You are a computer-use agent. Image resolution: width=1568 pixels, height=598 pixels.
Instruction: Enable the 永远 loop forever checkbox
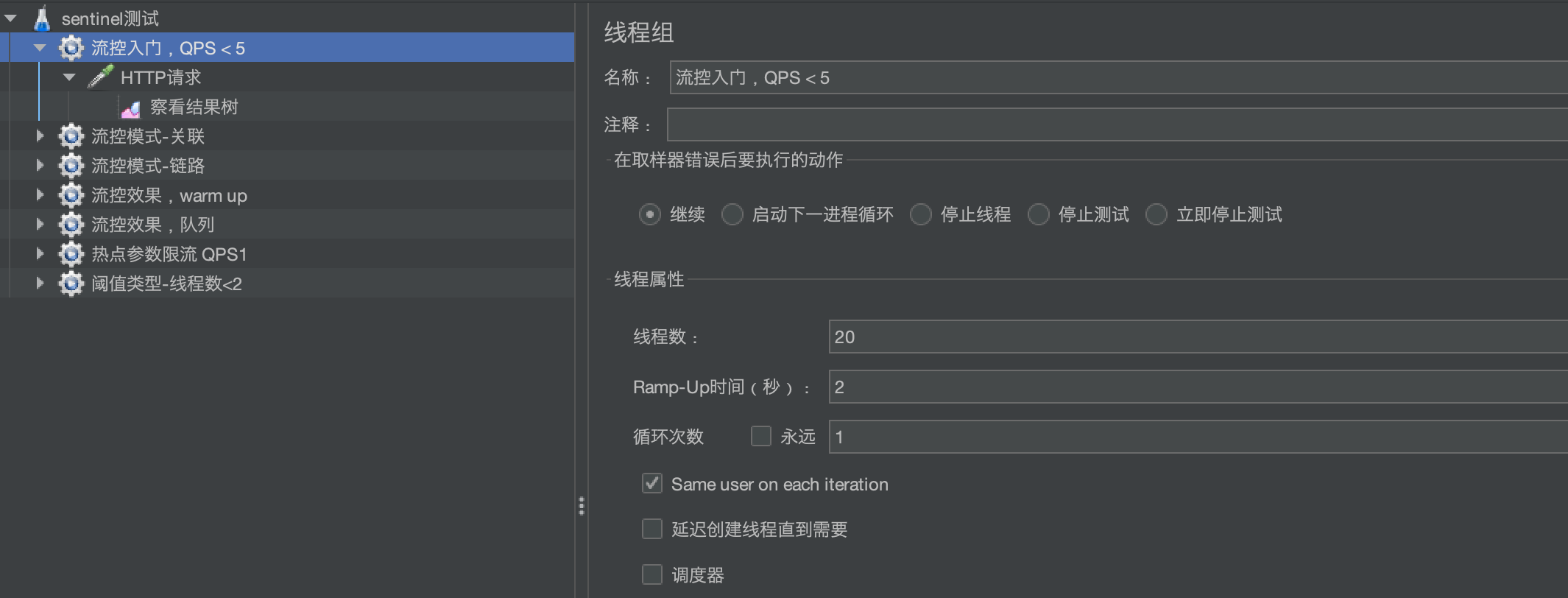(x=760, y=436)
